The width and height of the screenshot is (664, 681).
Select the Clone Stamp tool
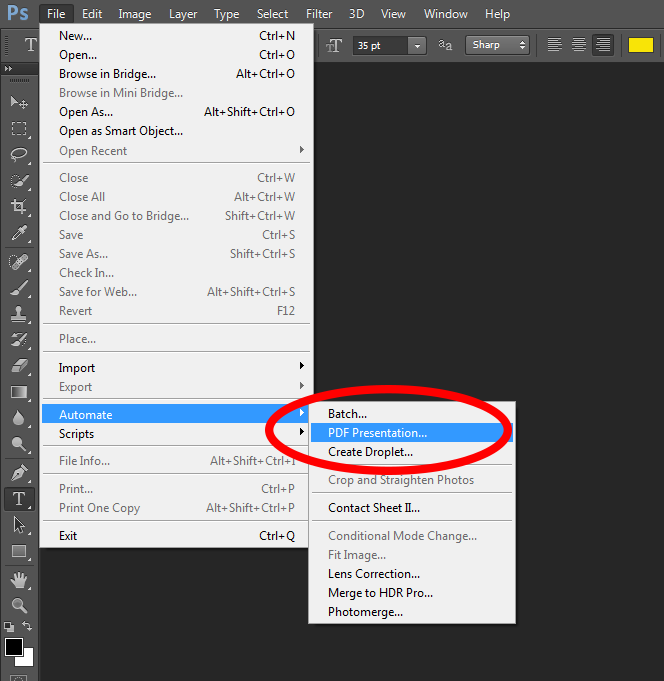pos(19,314)
